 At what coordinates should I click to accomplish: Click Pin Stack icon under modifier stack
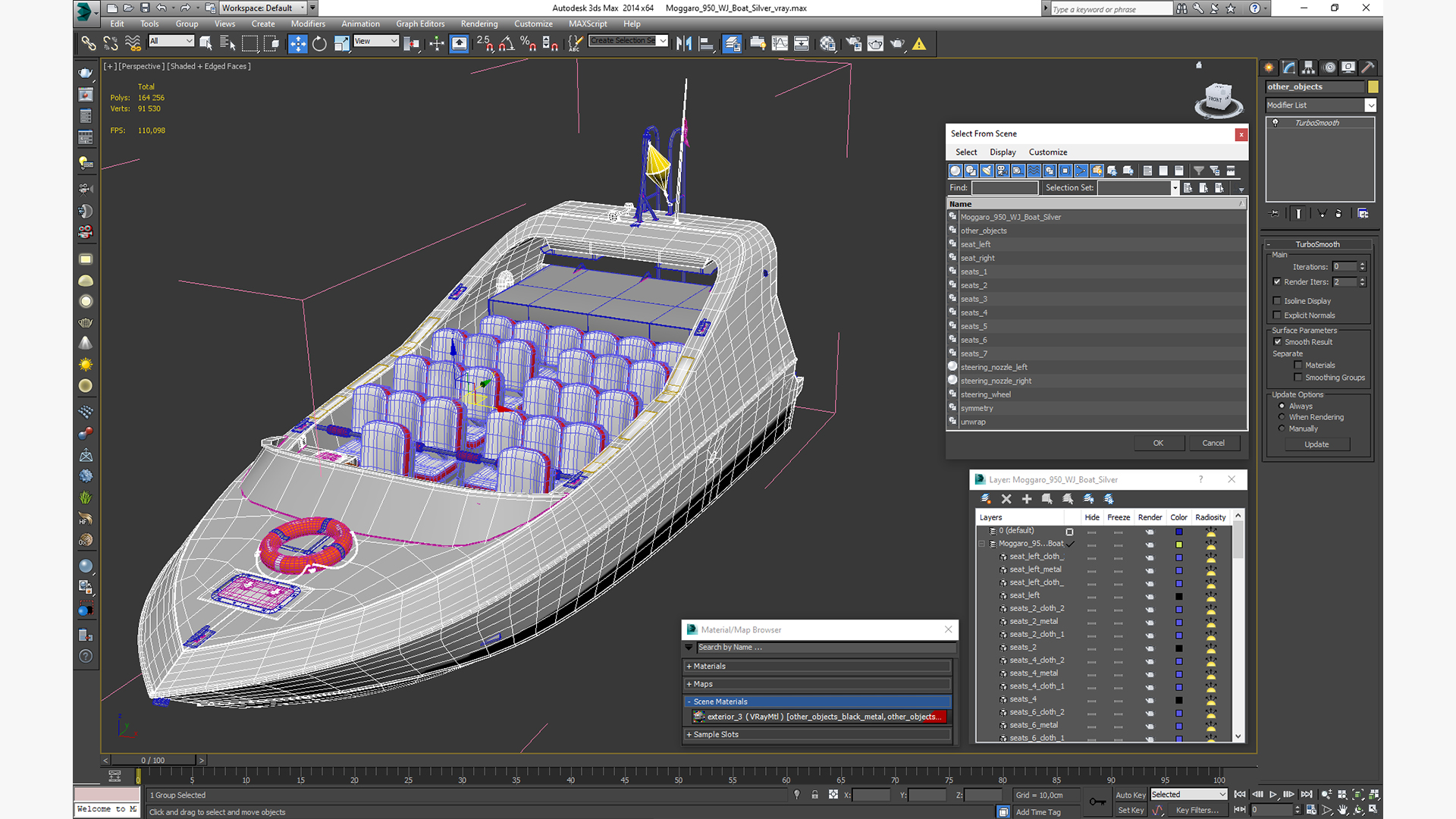pyautogui.click(x=1275, y=214)
